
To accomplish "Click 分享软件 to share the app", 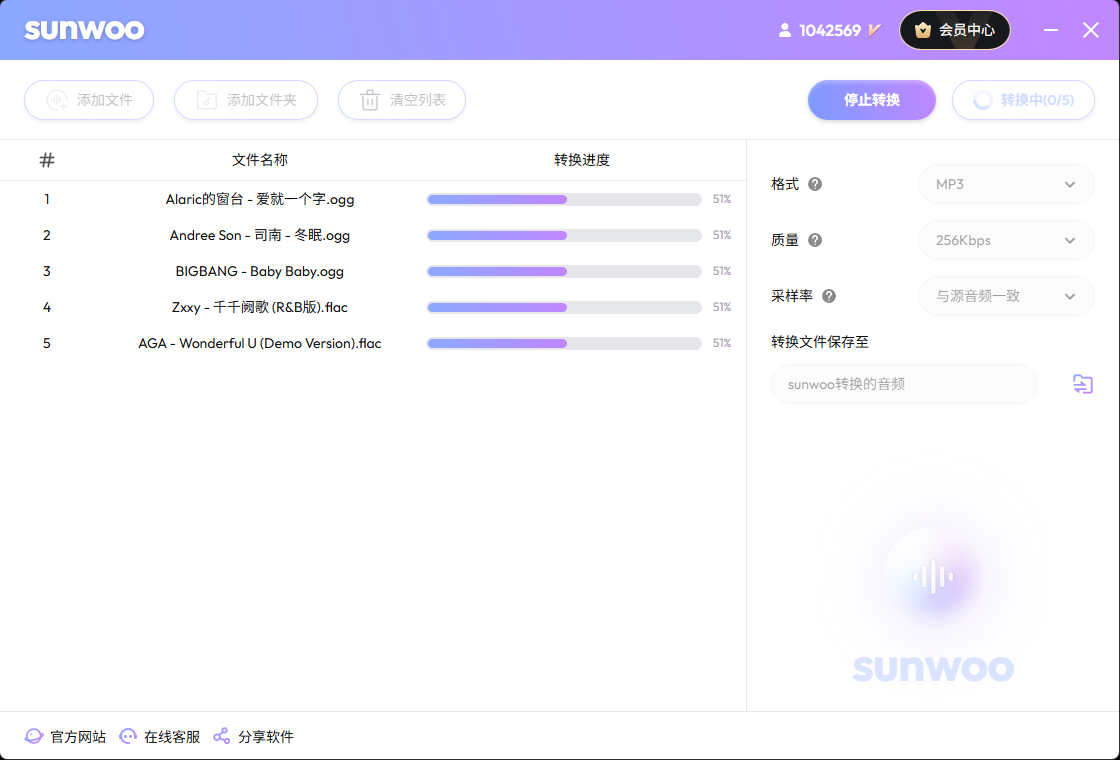I will click(254, 737).
